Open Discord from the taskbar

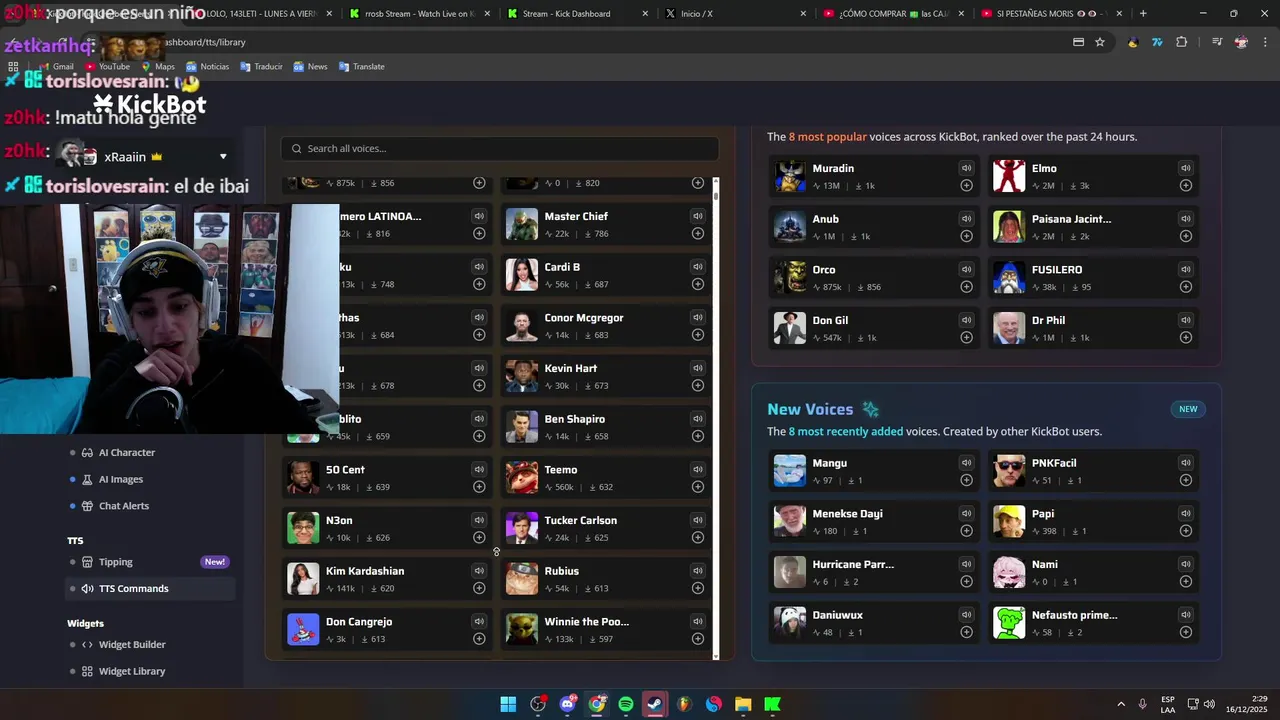point(568,704)
